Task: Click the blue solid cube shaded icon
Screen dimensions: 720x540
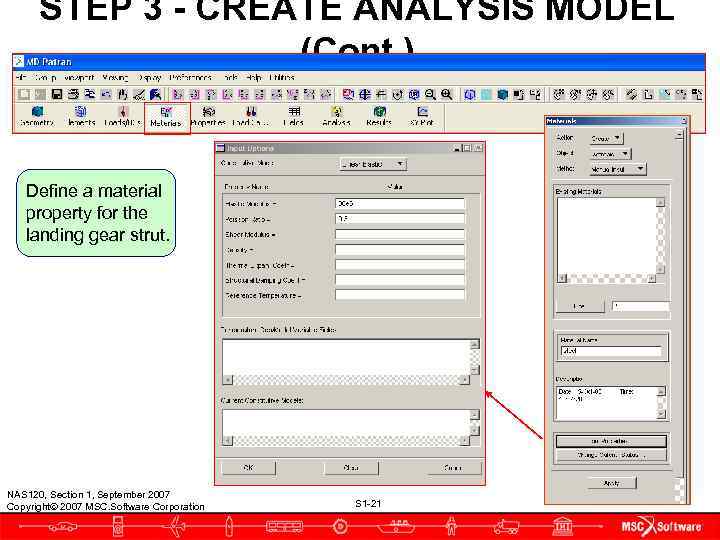Action: click(x=502, y=95)
